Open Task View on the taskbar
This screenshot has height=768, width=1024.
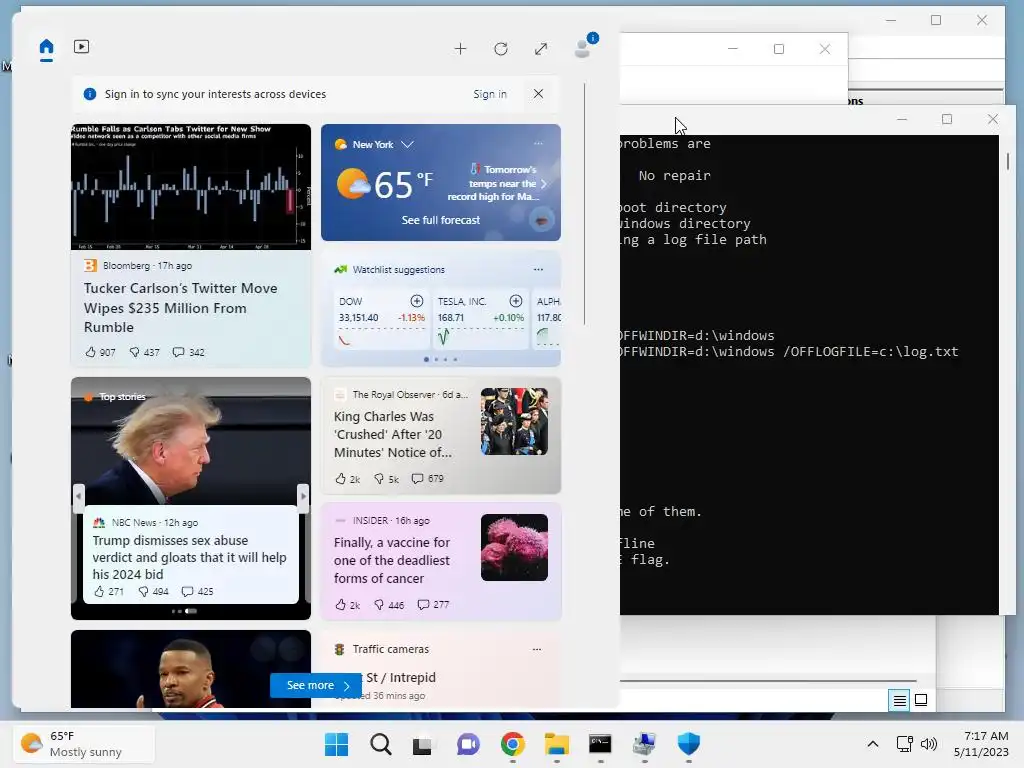tap(423, 744)
